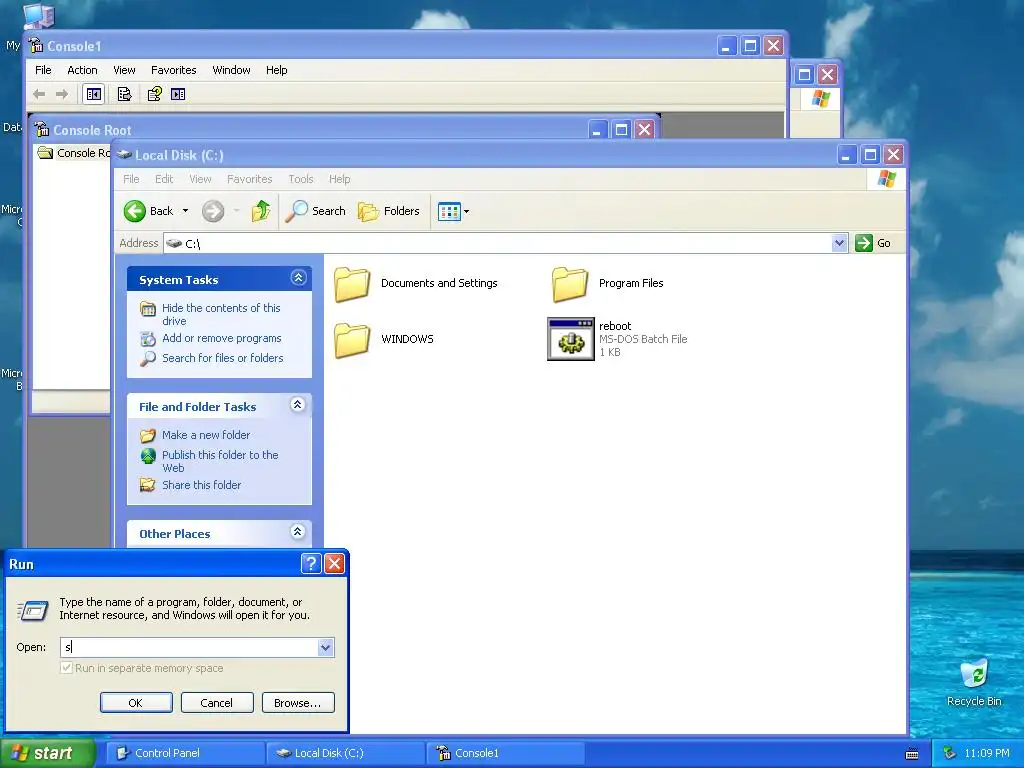Click the Help icon in Console1 toolbar
Viewport: 1024px width, 768px height.
coord(154,94)
